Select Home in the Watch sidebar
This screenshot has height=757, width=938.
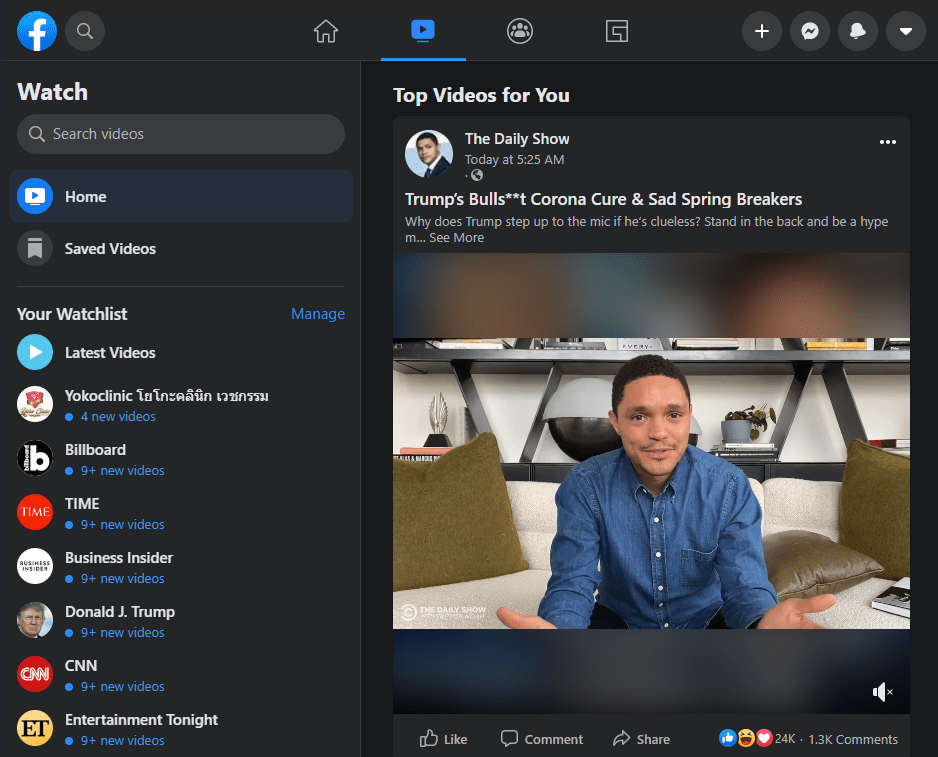(181, 196)
